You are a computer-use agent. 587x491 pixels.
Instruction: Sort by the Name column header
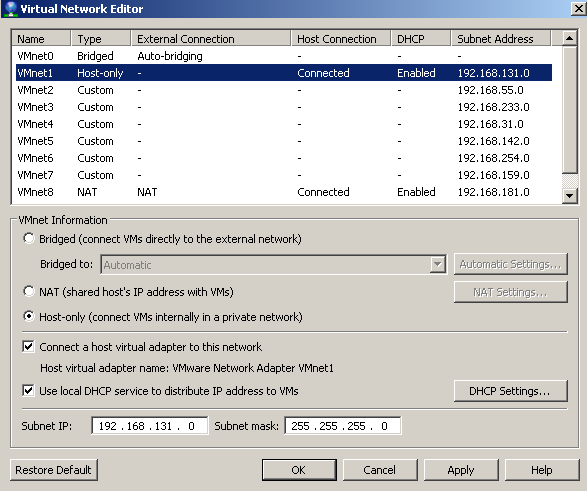click(41, 39)
